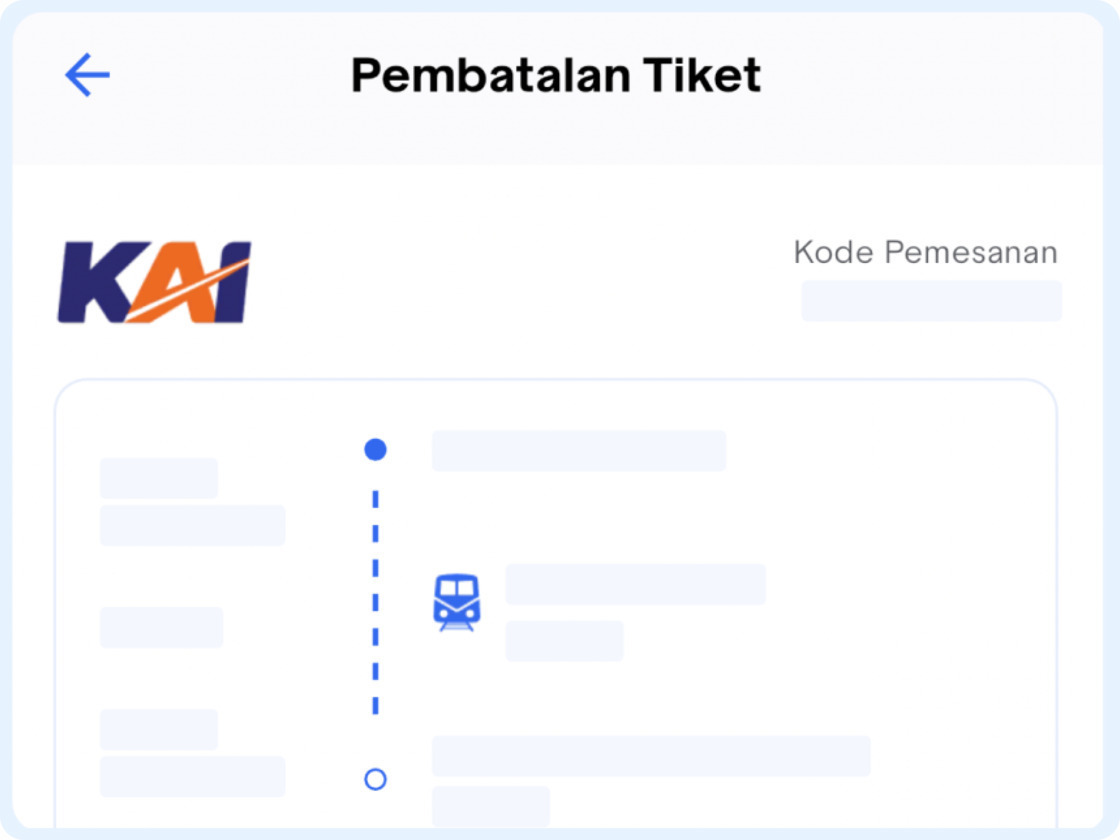Click the placeholder bar beside the origin dot
The height and width of the screenshot is (840, 1120).
pos(578,450)
